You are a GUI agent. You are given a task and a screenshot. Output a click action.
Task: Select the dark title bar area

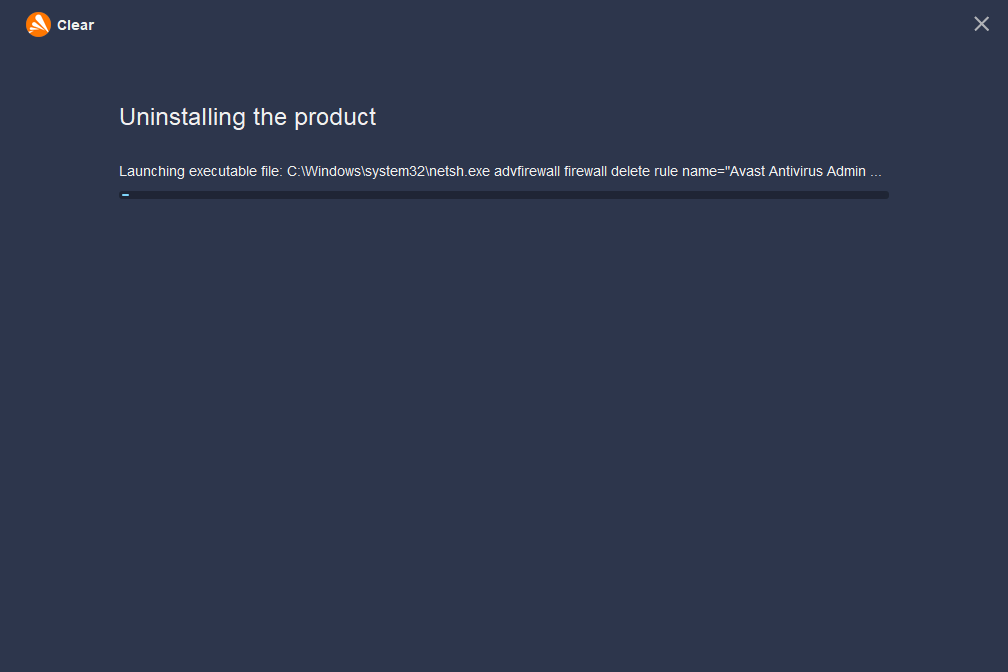tap(500, 23)
